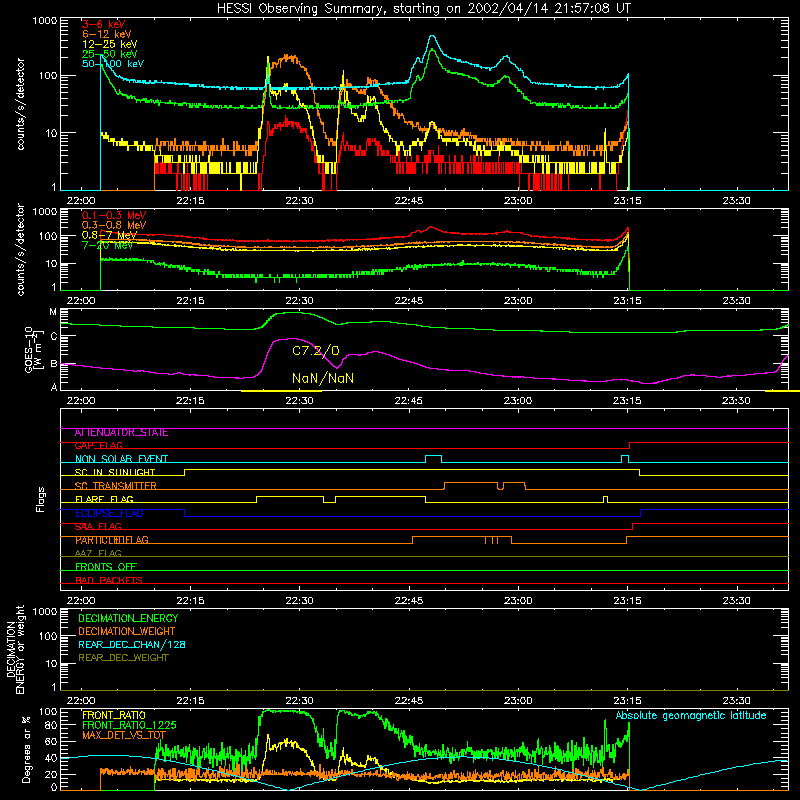Click the 22:45 tick label under the Flags plot
Viewport: 800px width, 800px height.
(409, 601)
